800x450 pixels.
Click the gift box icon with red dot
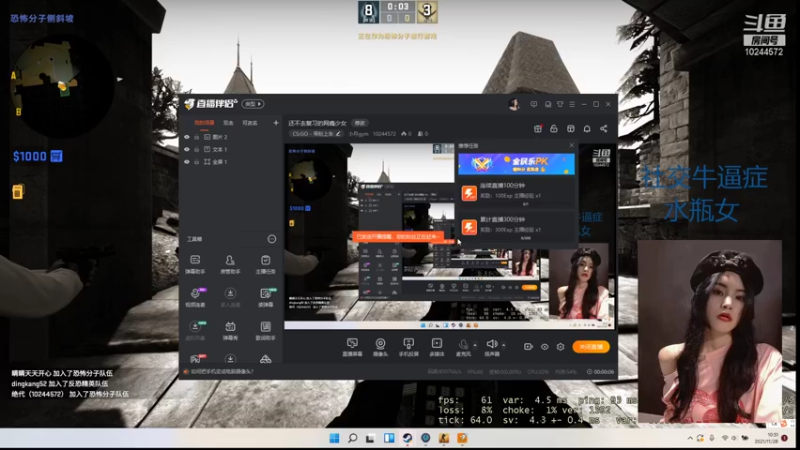tap(538, 129)
